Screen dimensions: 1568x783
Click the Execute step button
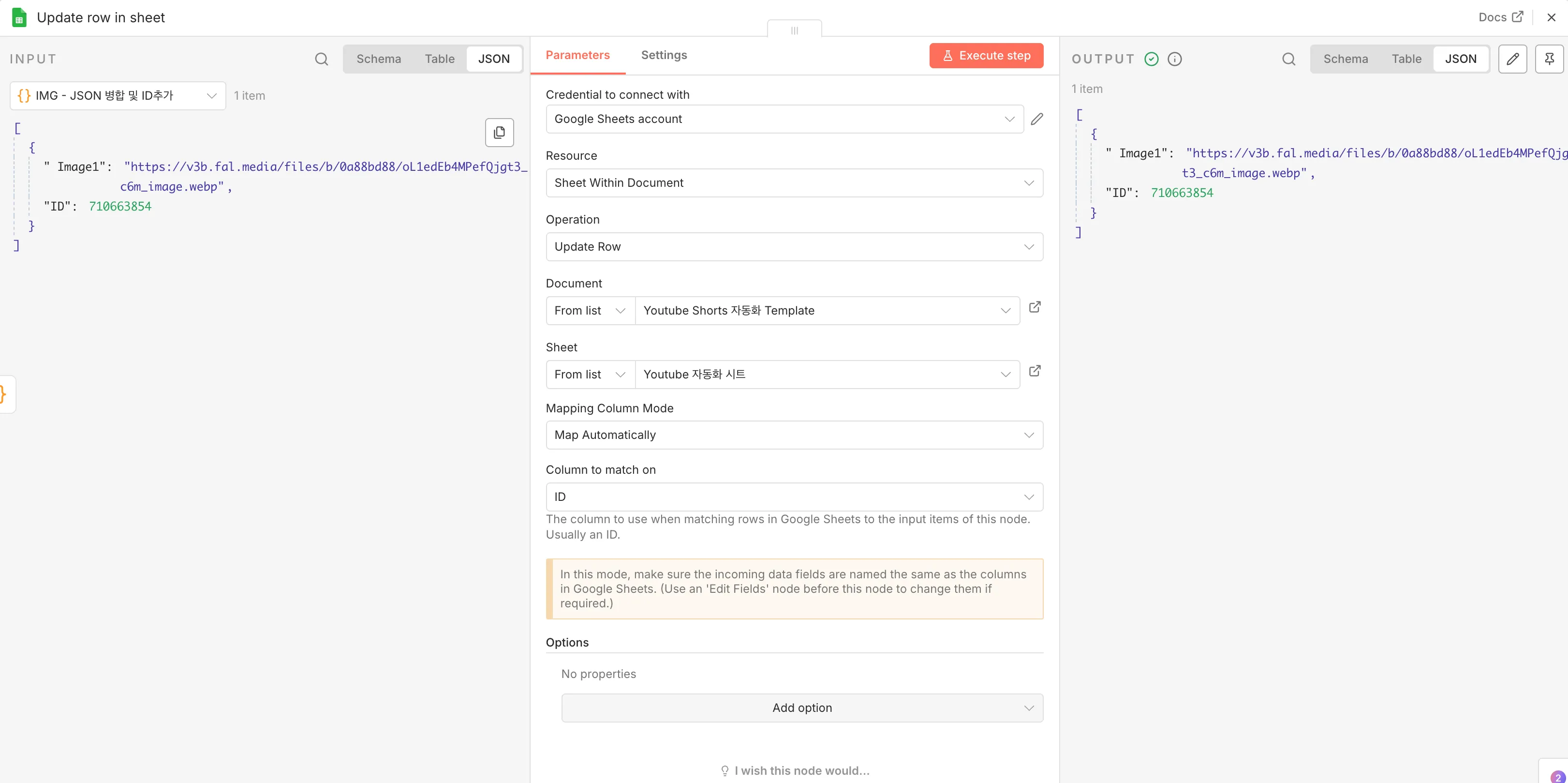pos(986,55)
